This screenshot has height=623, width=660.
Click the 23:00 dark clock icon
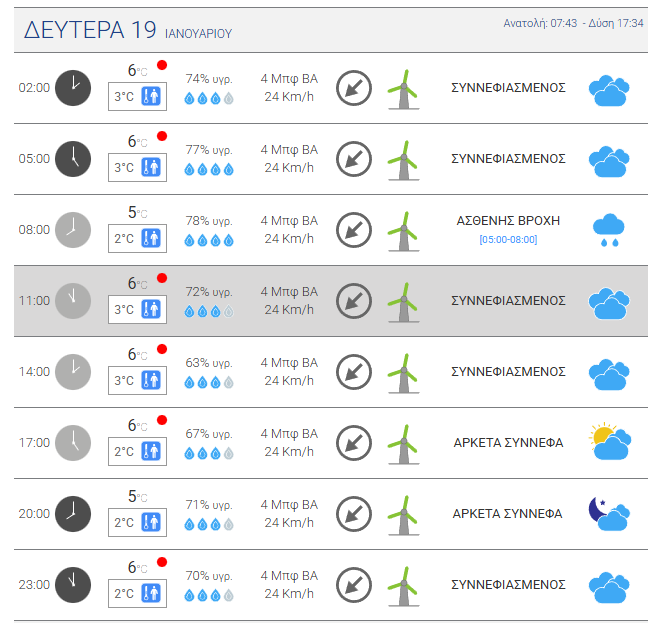(x=72, y=585)
